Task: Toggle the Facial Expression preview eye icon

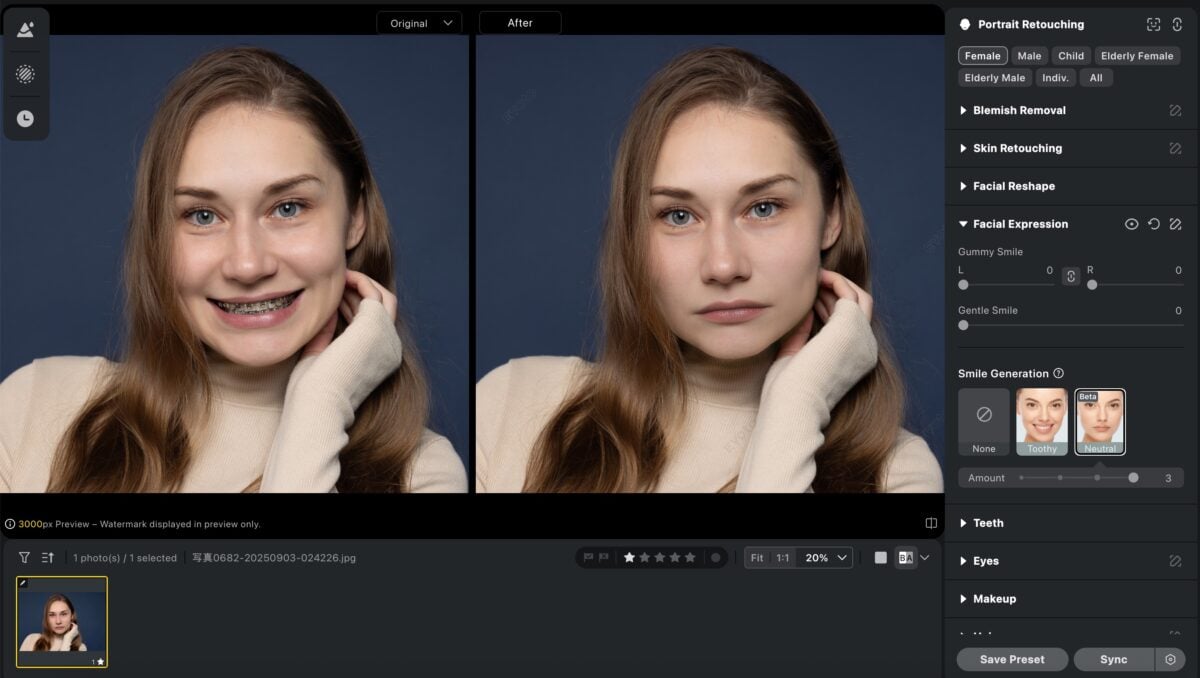Action: [1133, 223]
